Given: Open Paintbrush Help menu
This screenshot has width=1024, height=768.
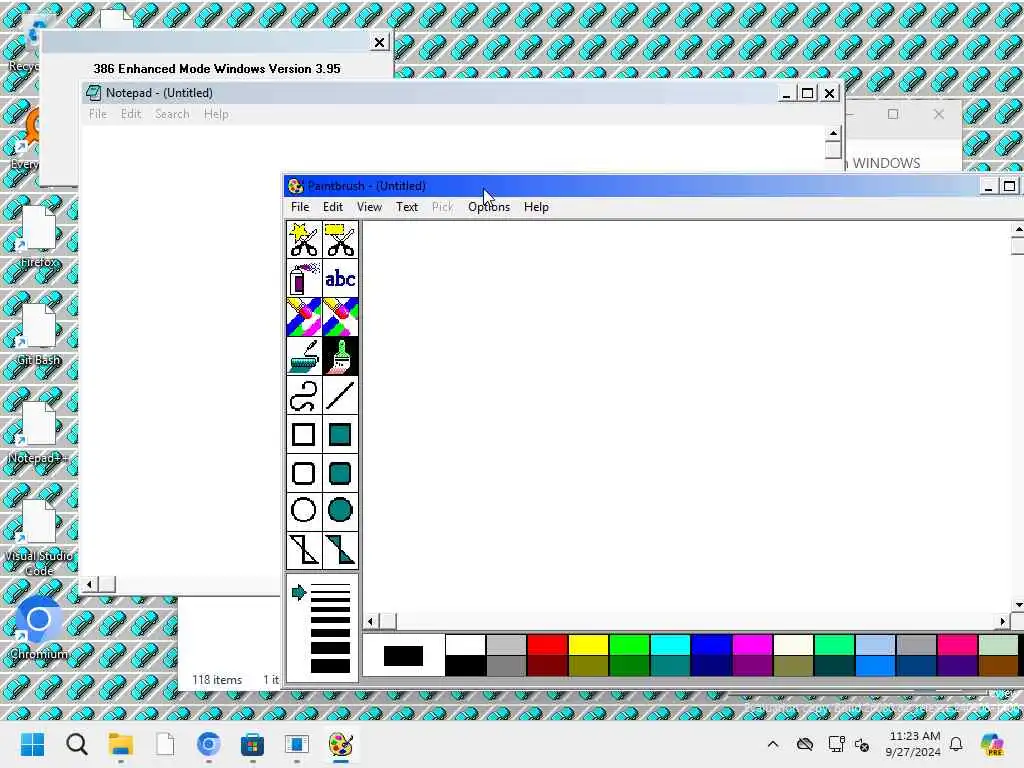Looking at the screenshot, I should (x=536, y=207).
